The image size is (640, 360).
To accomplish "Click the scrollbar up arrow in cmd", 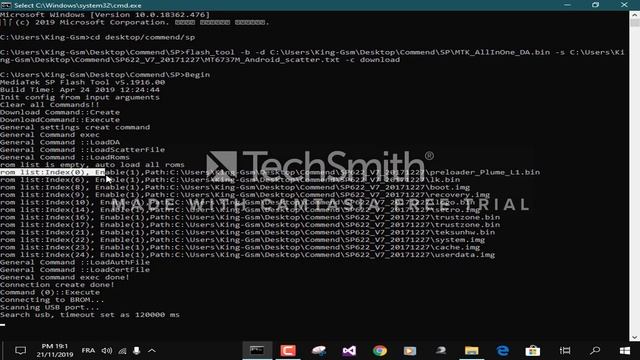I will [634, 15].
